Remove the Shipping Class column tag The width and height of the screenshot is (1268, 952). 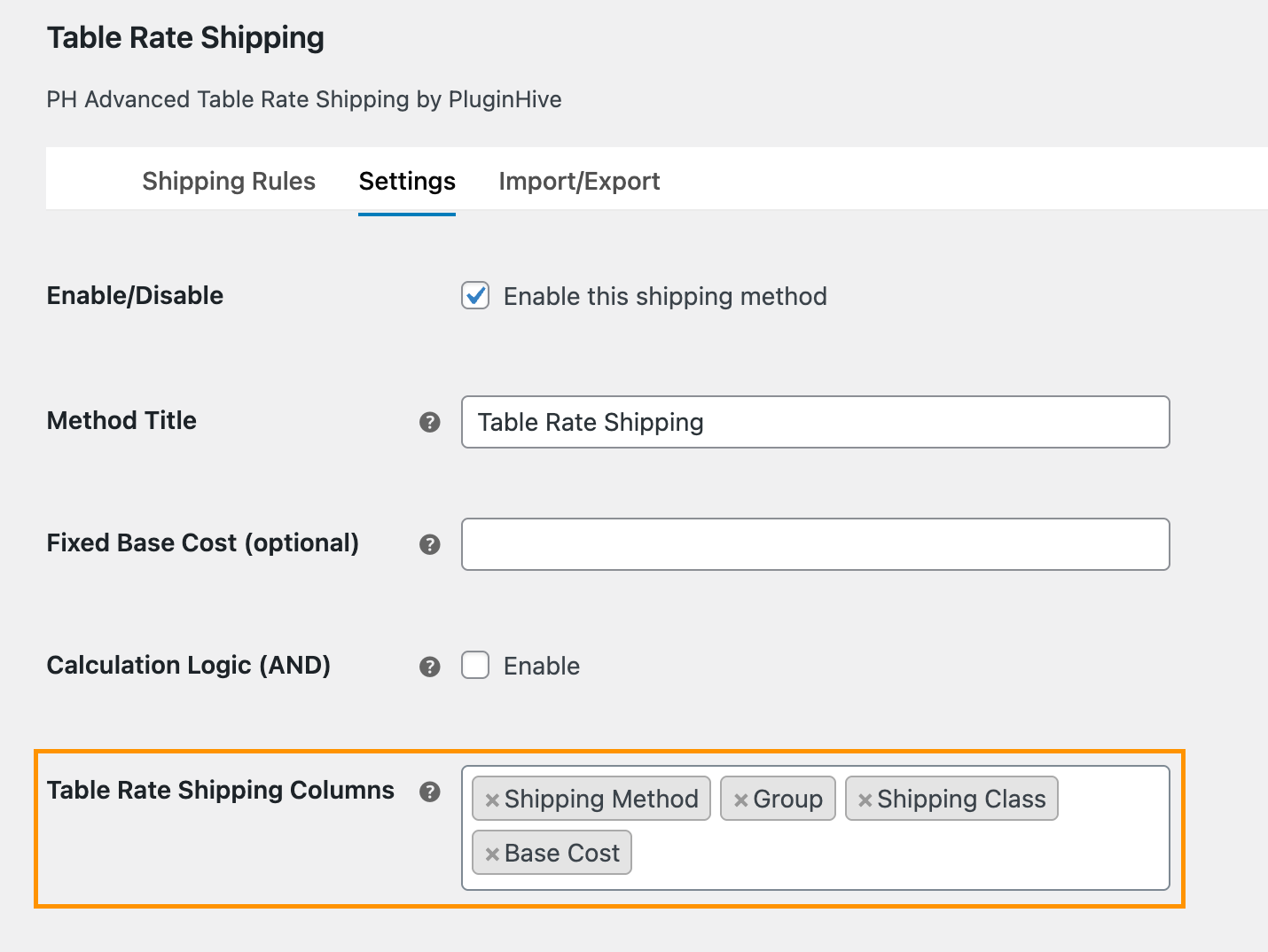coord(865,800)
